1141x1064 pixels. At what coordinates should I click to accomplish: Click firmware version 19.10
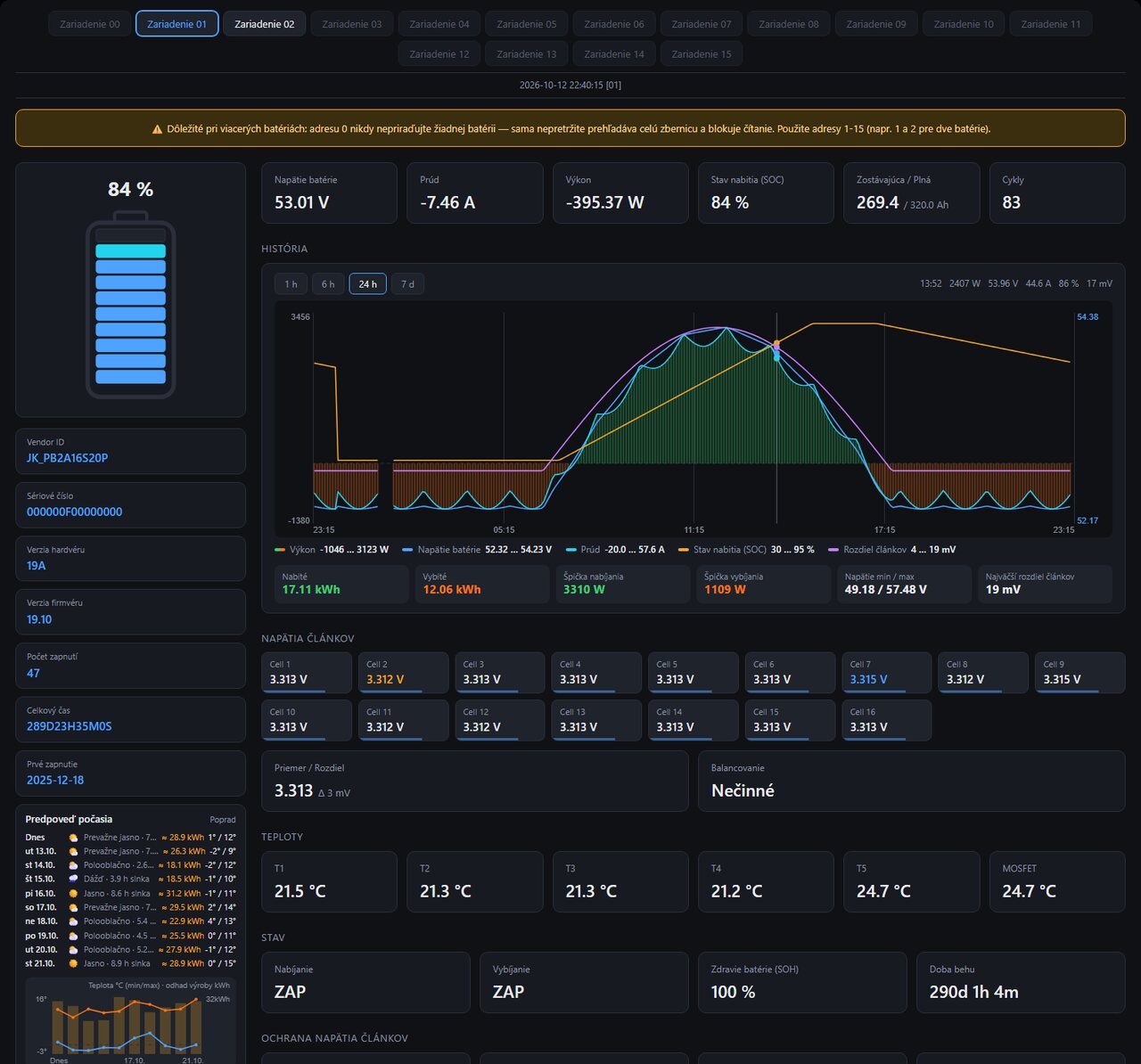(39, 619)
